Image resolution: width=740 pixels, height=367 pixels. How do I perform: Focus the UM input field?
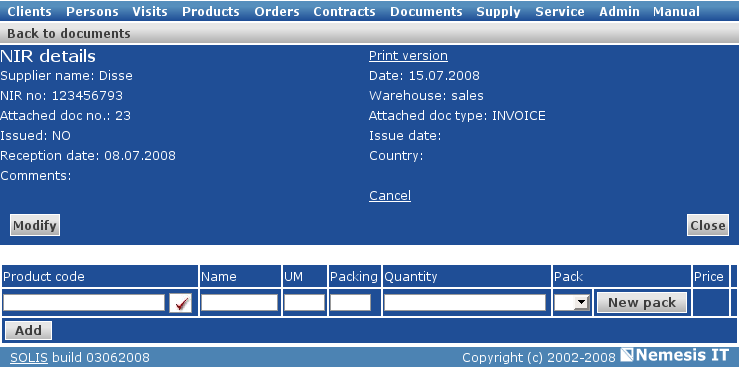[x=304, y=303]
